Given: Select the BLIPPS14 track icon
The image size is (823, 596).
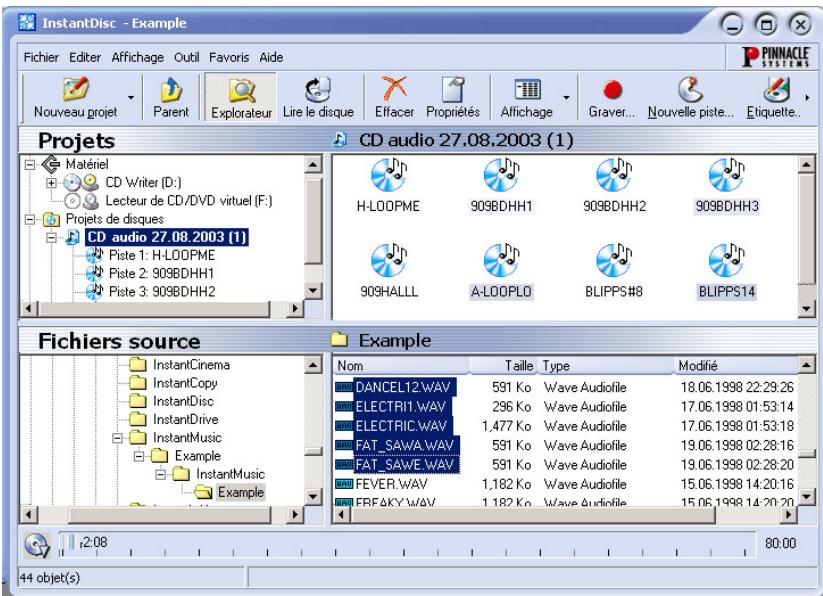Looking at the screenshot, I should [726, 261].
